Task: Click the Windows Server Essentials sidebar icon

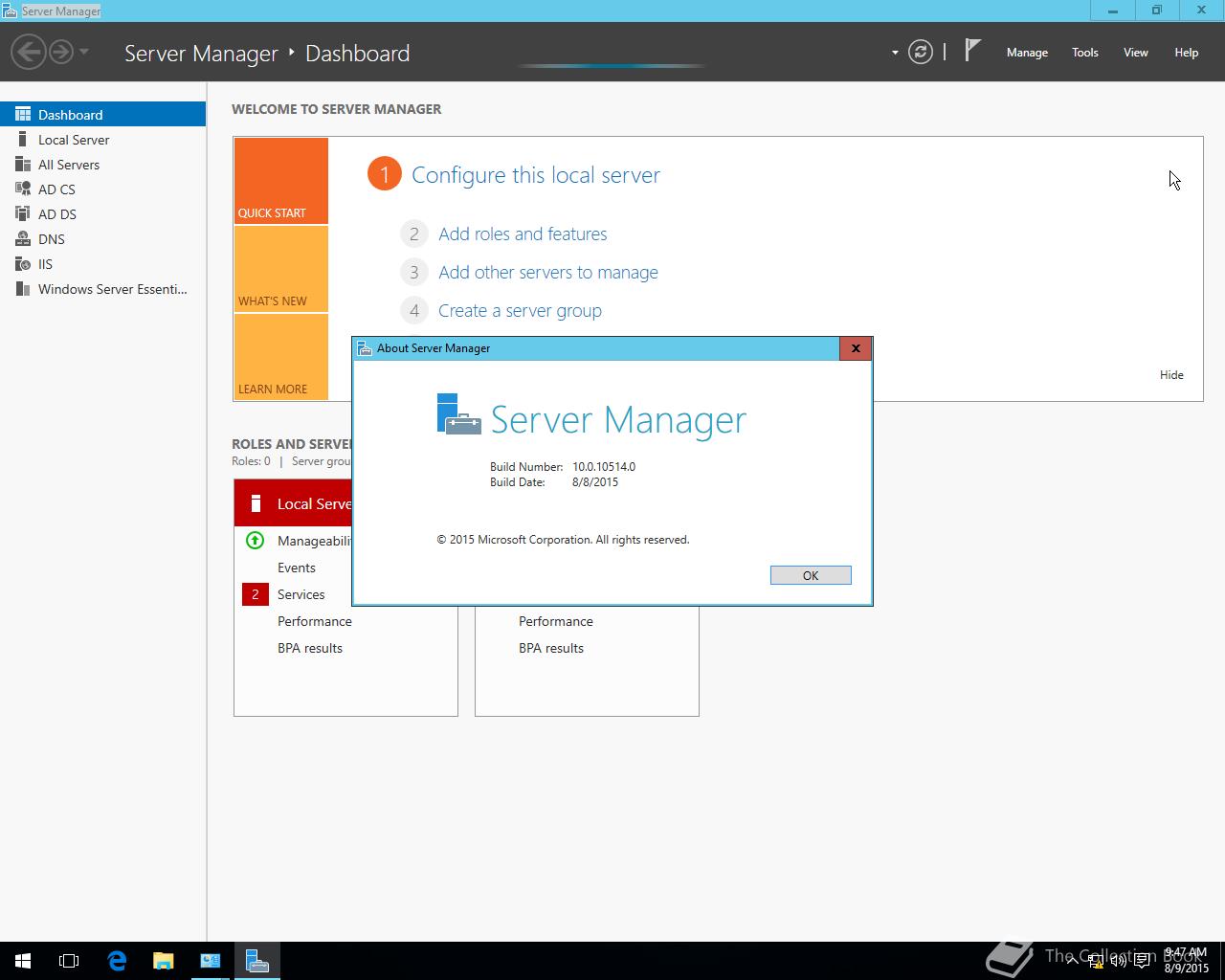Action: pos(23,288)
